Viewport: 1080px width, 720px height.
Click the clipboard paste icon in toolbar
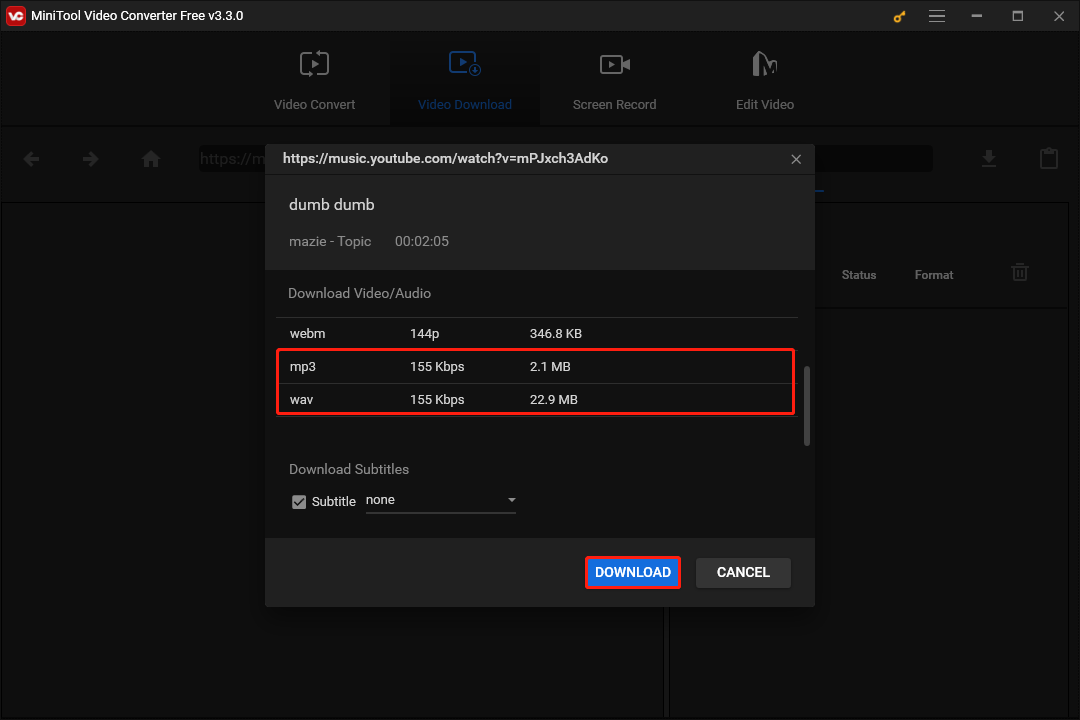[x=1048, y=158]
